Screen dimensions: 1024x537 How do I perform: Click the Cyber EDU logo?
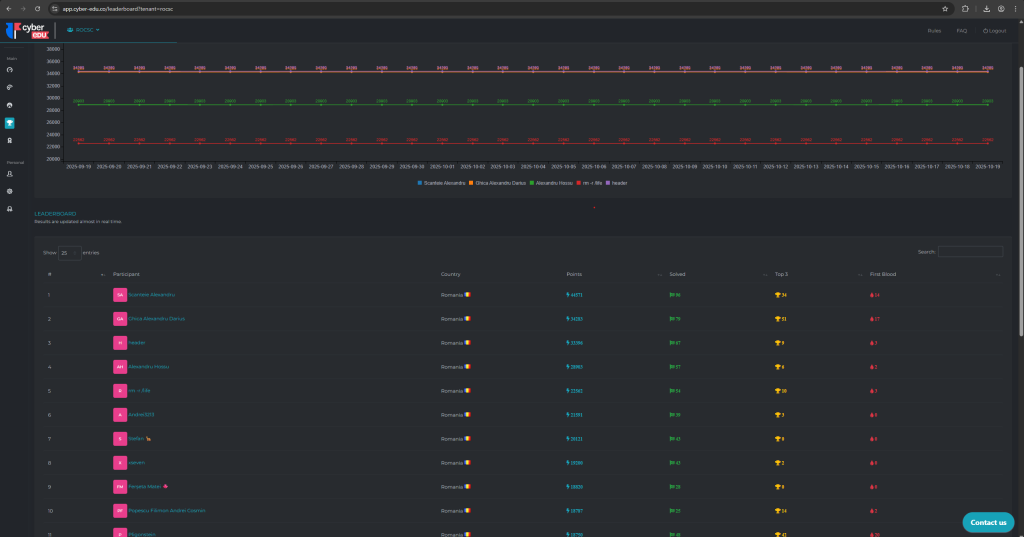(28, 31)
